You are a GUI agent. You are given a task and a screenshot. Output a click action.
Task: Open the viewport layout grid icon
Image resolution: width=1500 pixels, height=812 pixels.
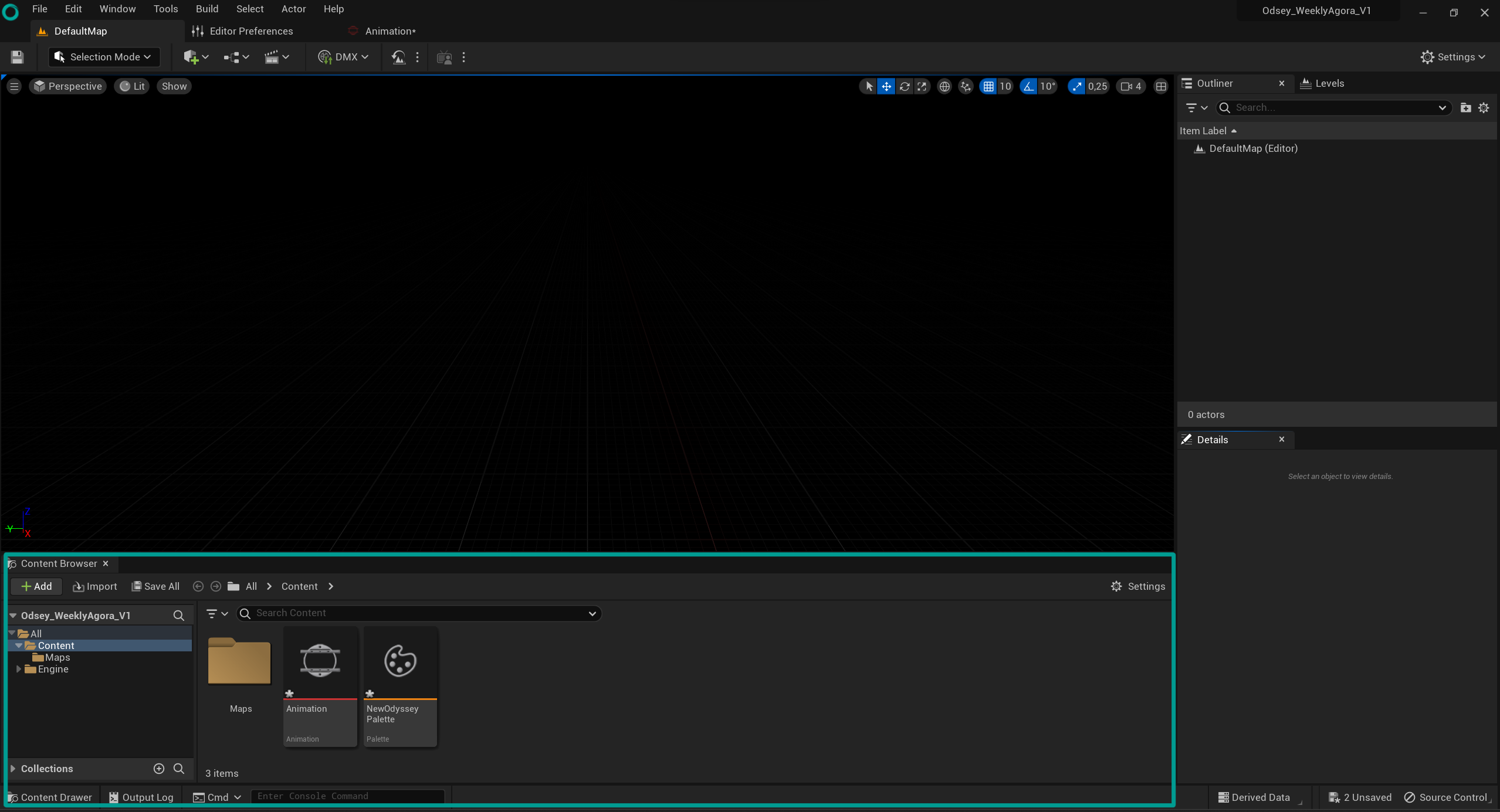1161,87
